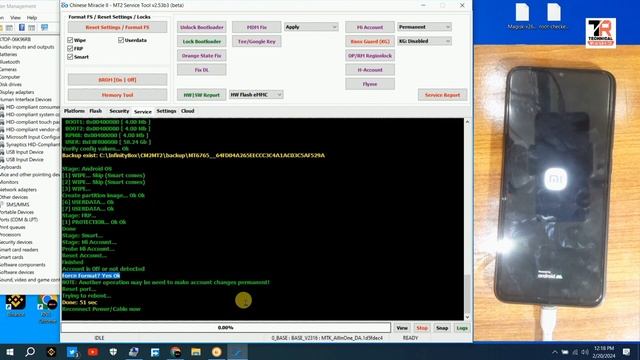Open the Permanent dropdown next to Mi Account
This screenshot has height=360, width=640.
(424, 27)
